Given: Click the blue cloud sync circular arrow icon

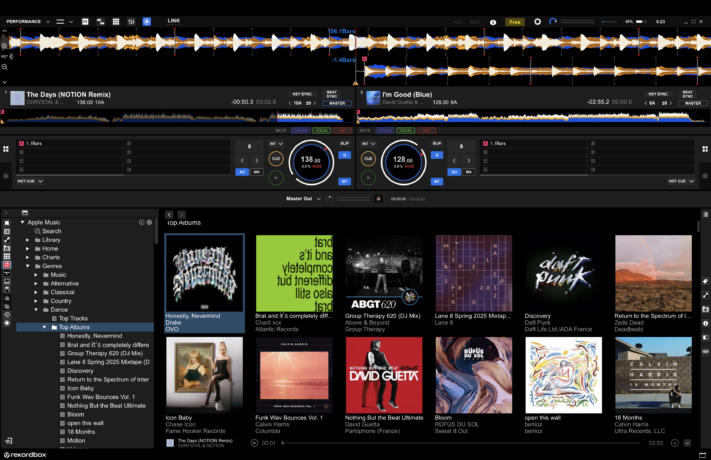Looking at the screenshot, I should coord(552,21).
